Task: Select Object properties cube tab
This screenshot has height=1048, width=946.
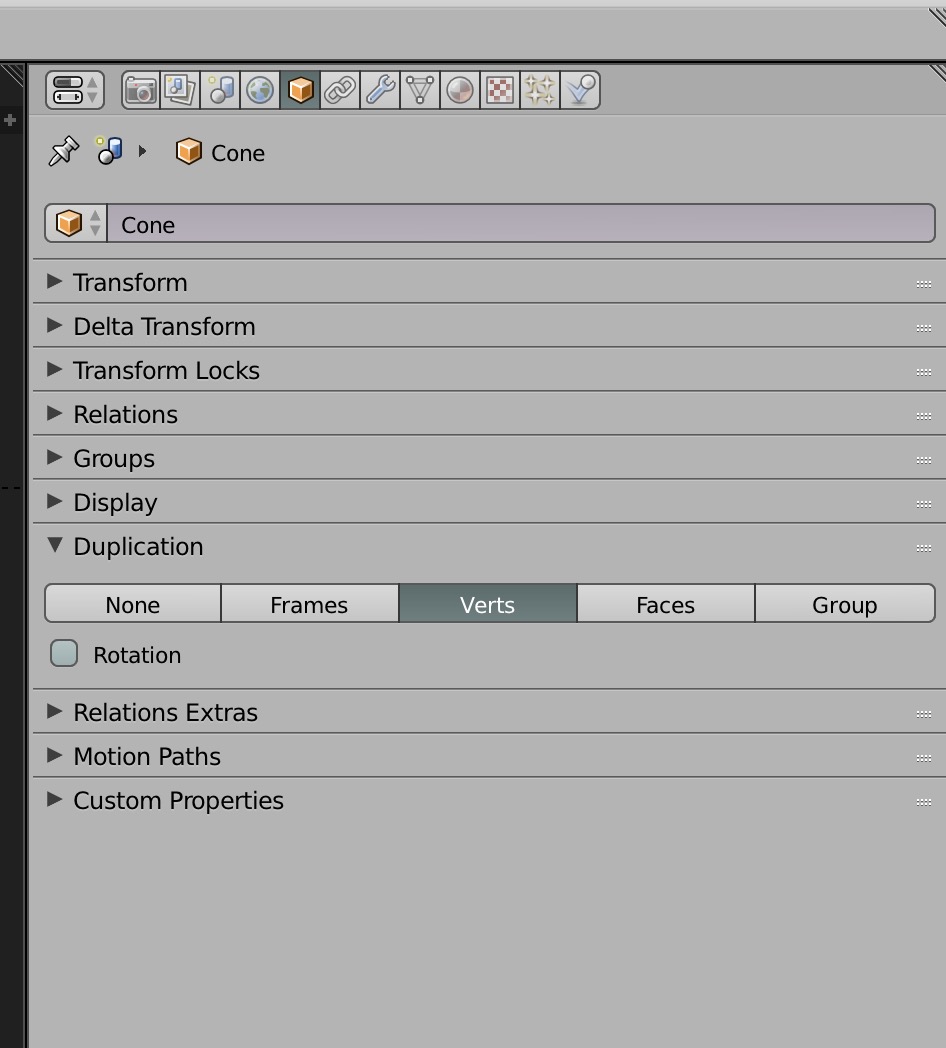Action: click(x=300, y=90)
